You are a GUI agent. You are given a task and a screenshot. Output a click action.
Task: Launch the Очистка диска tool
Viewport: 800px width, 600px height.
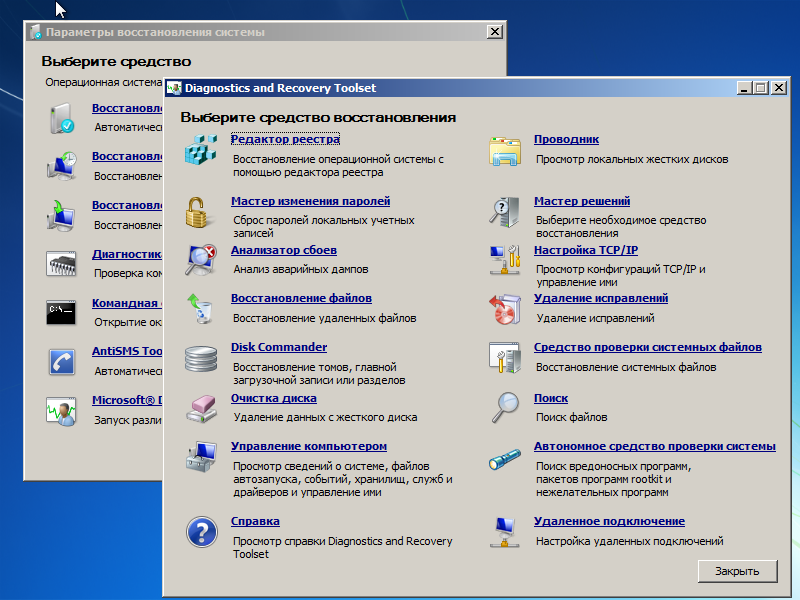click(274, 398)
